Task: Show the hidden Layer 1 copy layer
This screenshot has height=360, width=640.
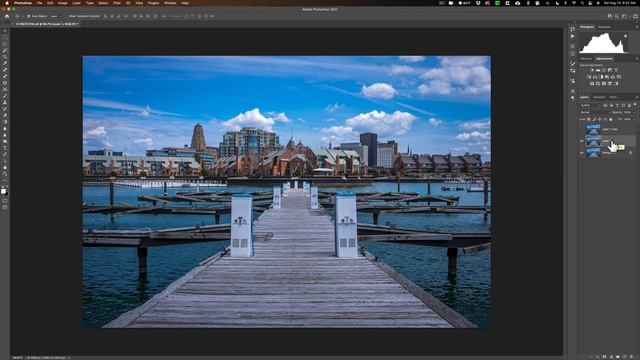Action: pos(582,129)
